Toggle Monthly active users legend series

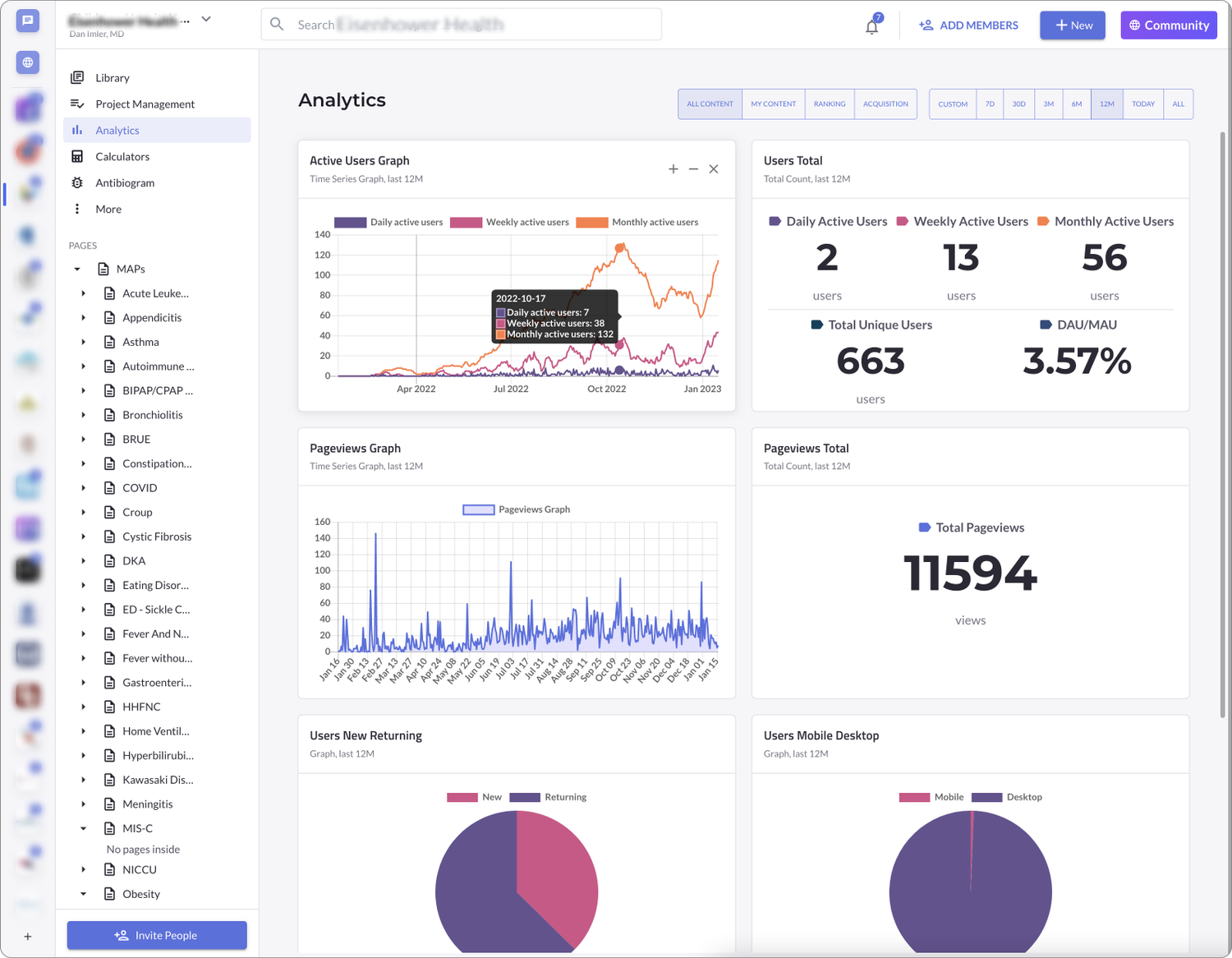click(x=637, y=222)
